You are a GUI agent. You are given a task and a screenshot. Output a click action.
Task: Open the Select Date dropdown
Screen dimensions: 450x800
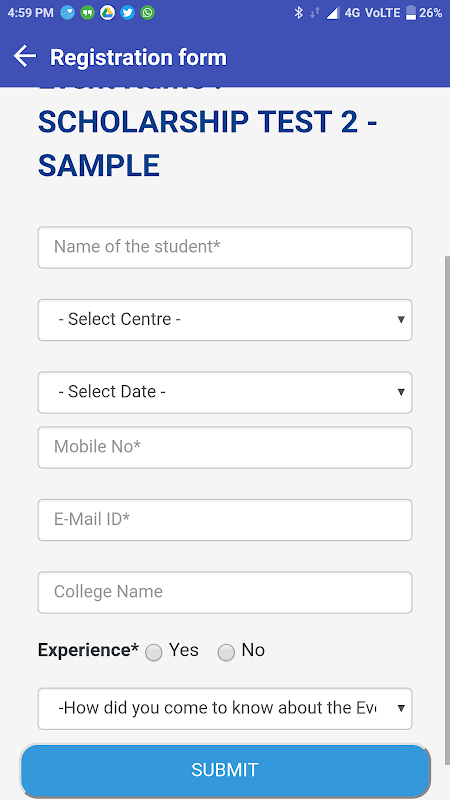click(x=225, y=392)
